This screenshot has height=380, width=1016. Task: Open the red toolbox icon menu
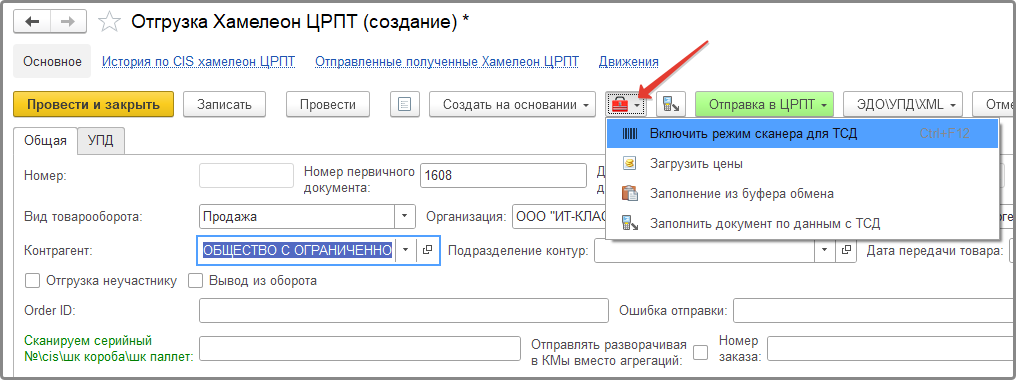626,104
